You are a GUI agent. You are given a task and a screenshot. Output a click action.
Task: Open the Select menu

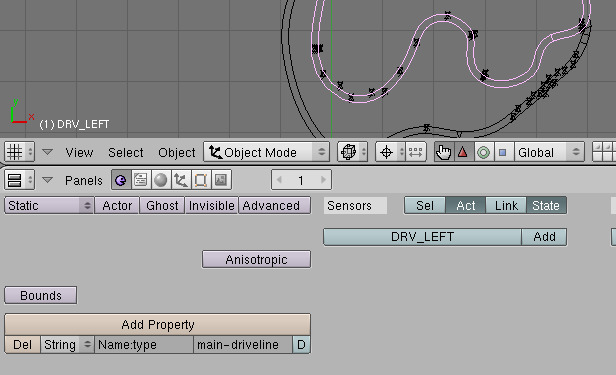pyautogui.click(x=126, y=152)
